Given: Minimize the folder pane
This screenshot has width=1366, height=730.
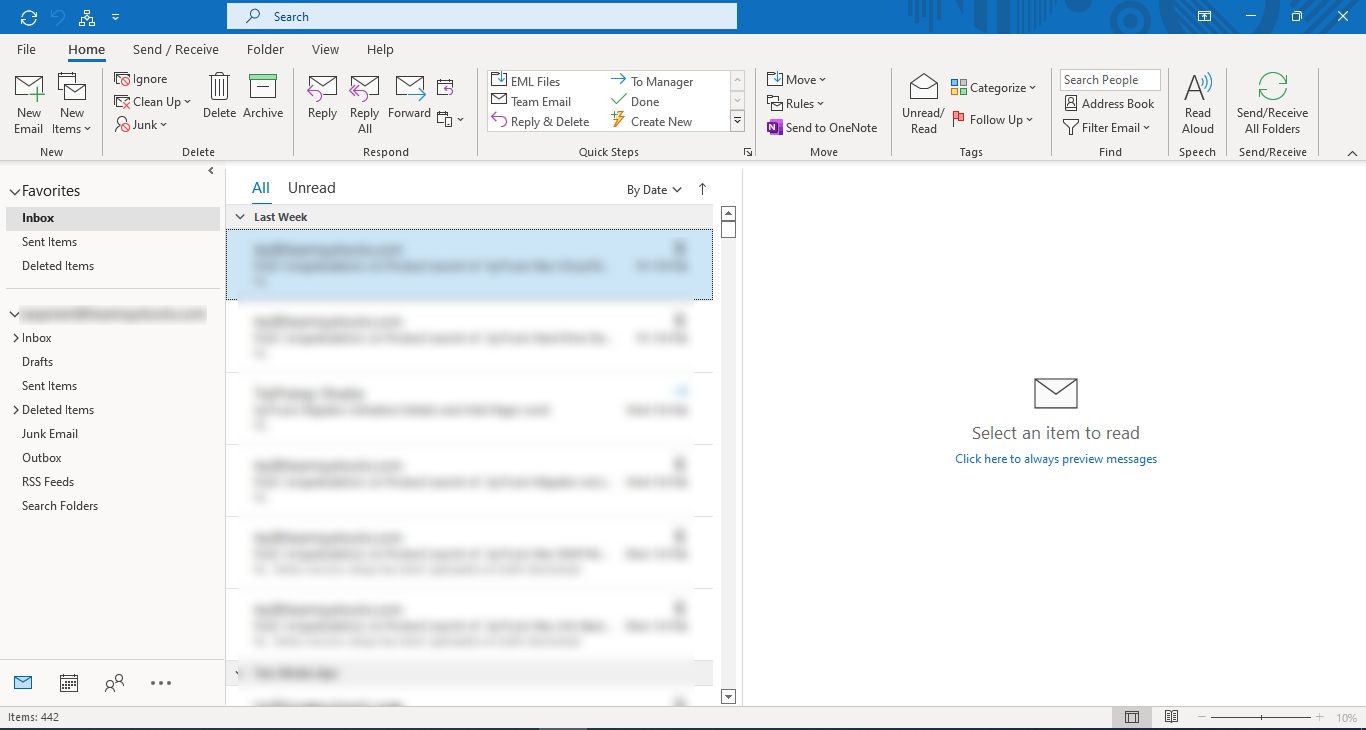Looking at the screenshot, I should (x=210, y=171).
